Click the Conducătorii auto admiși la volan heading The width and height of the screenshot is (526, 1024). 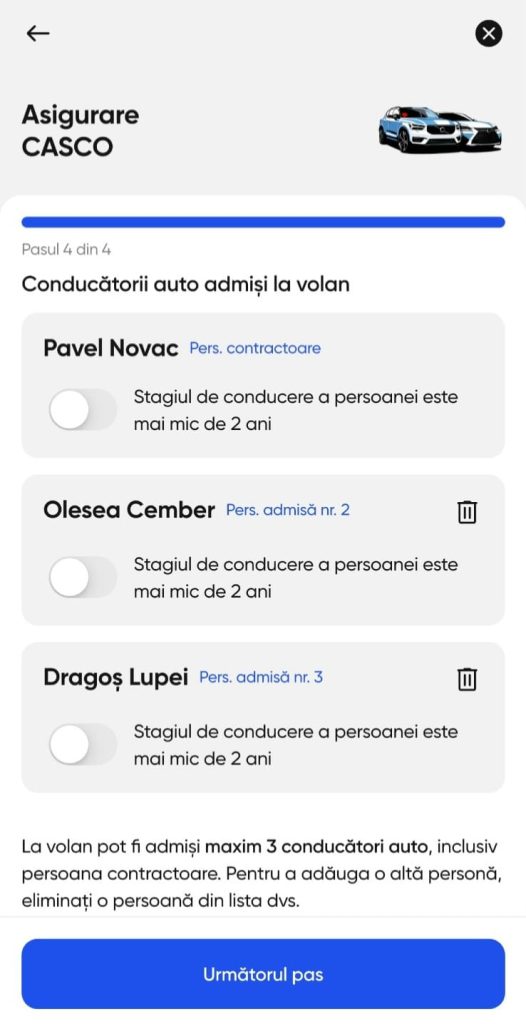coord(186,285)
